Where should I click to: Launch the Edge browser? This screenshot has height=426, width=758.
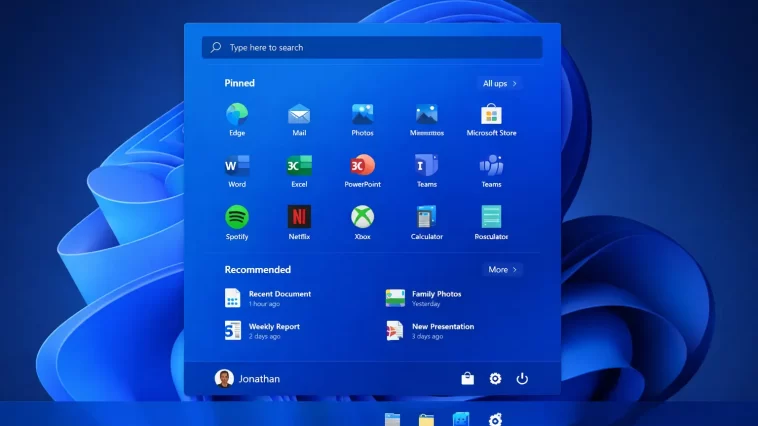coord(237,120)
